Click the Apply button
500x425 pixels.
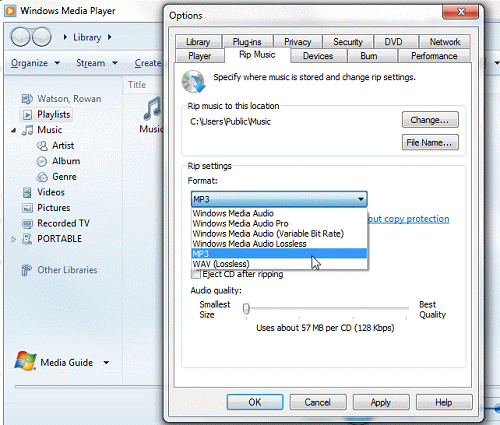click(381, 402)
